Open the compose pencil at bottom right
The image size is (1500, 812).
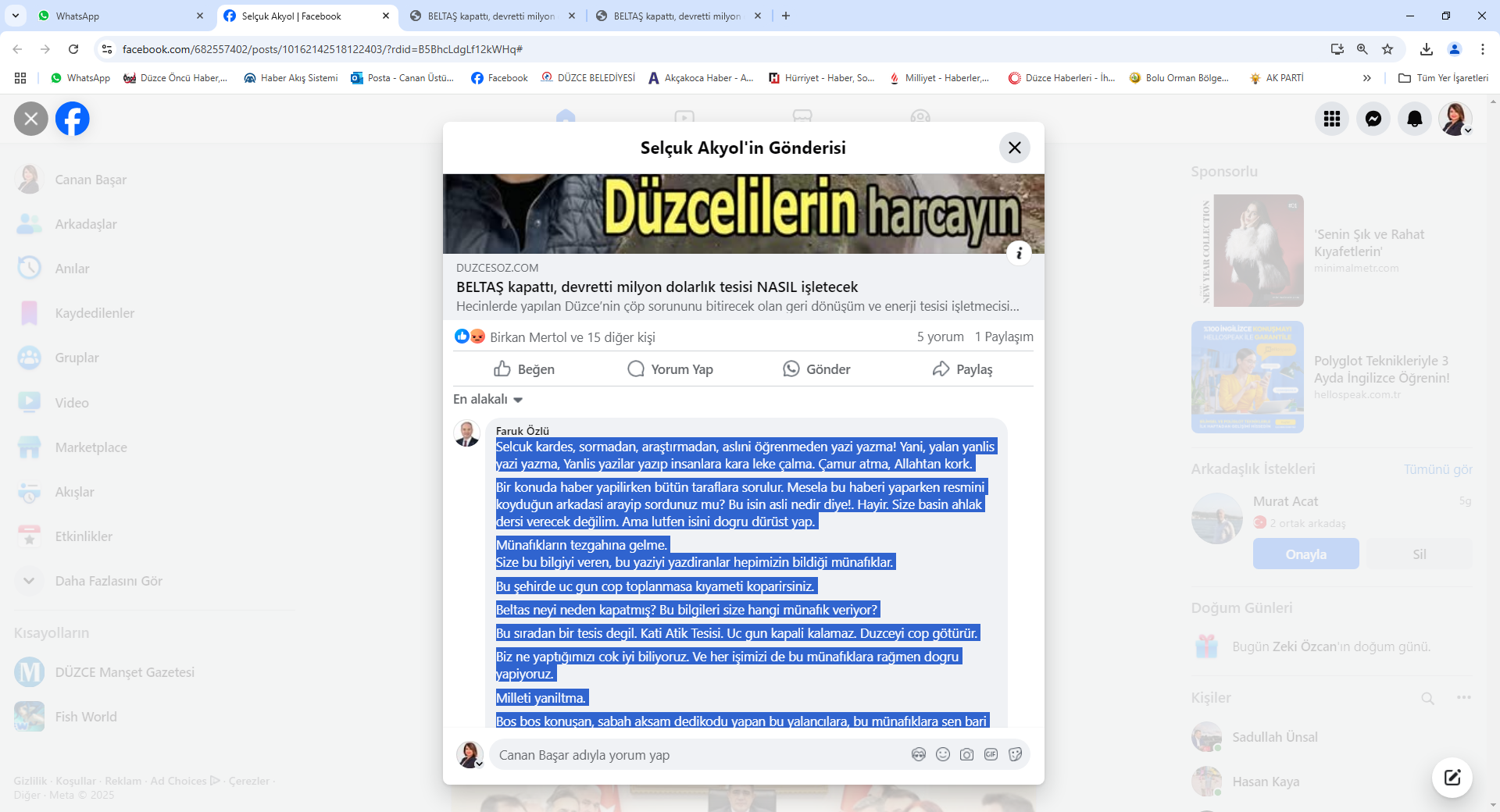click(1452, 777)
